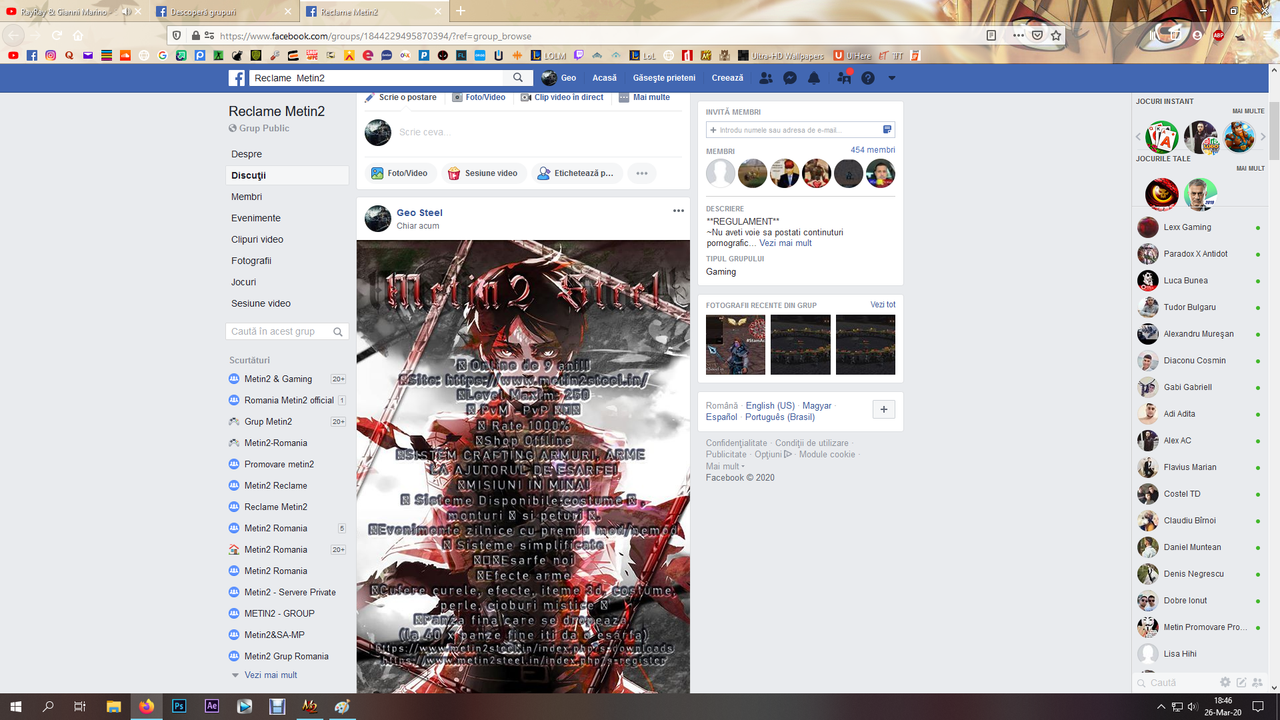Open the tracking protection shield icon

177,35
